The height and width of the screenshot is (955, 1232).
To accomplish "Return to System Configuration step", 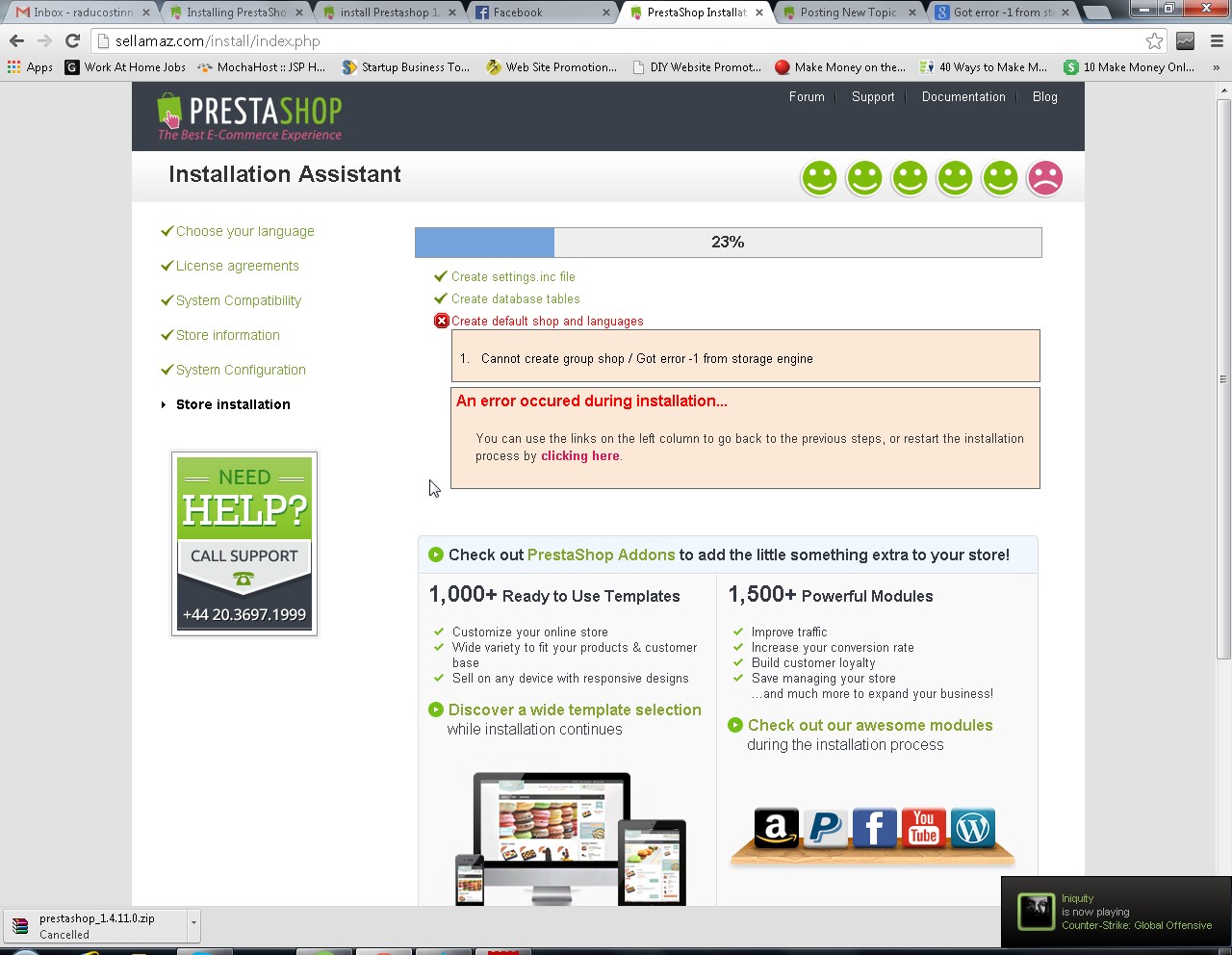I will [x=241, y=370].
